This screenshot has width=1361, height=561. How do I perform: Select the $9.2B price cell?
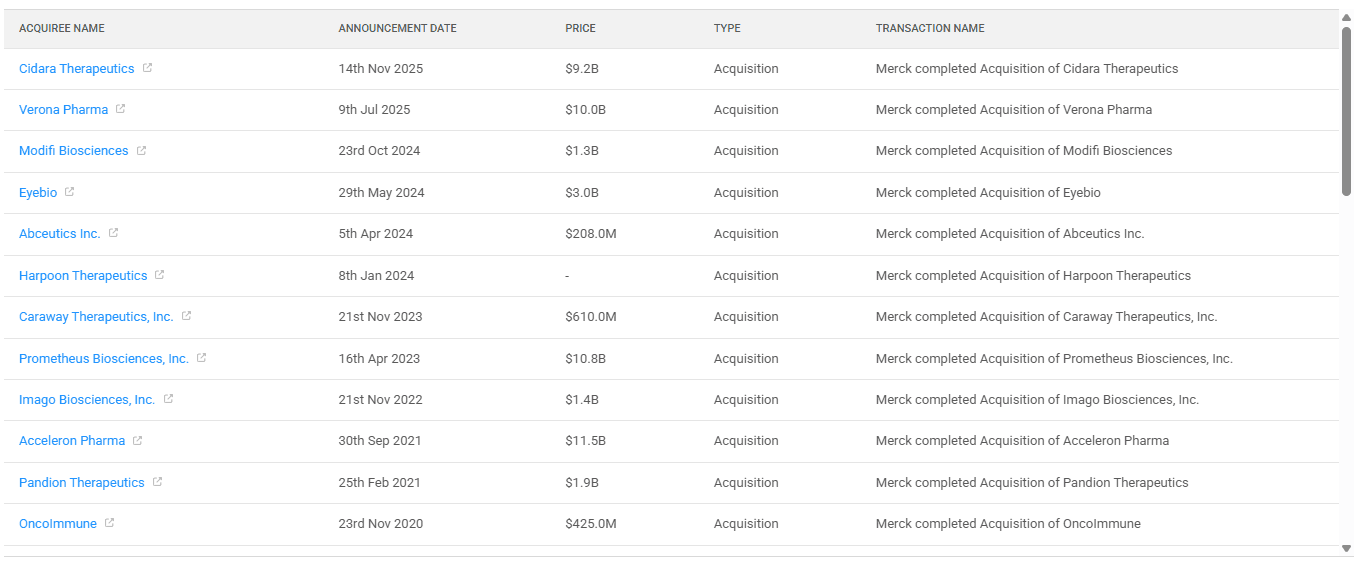coord(582,69)
